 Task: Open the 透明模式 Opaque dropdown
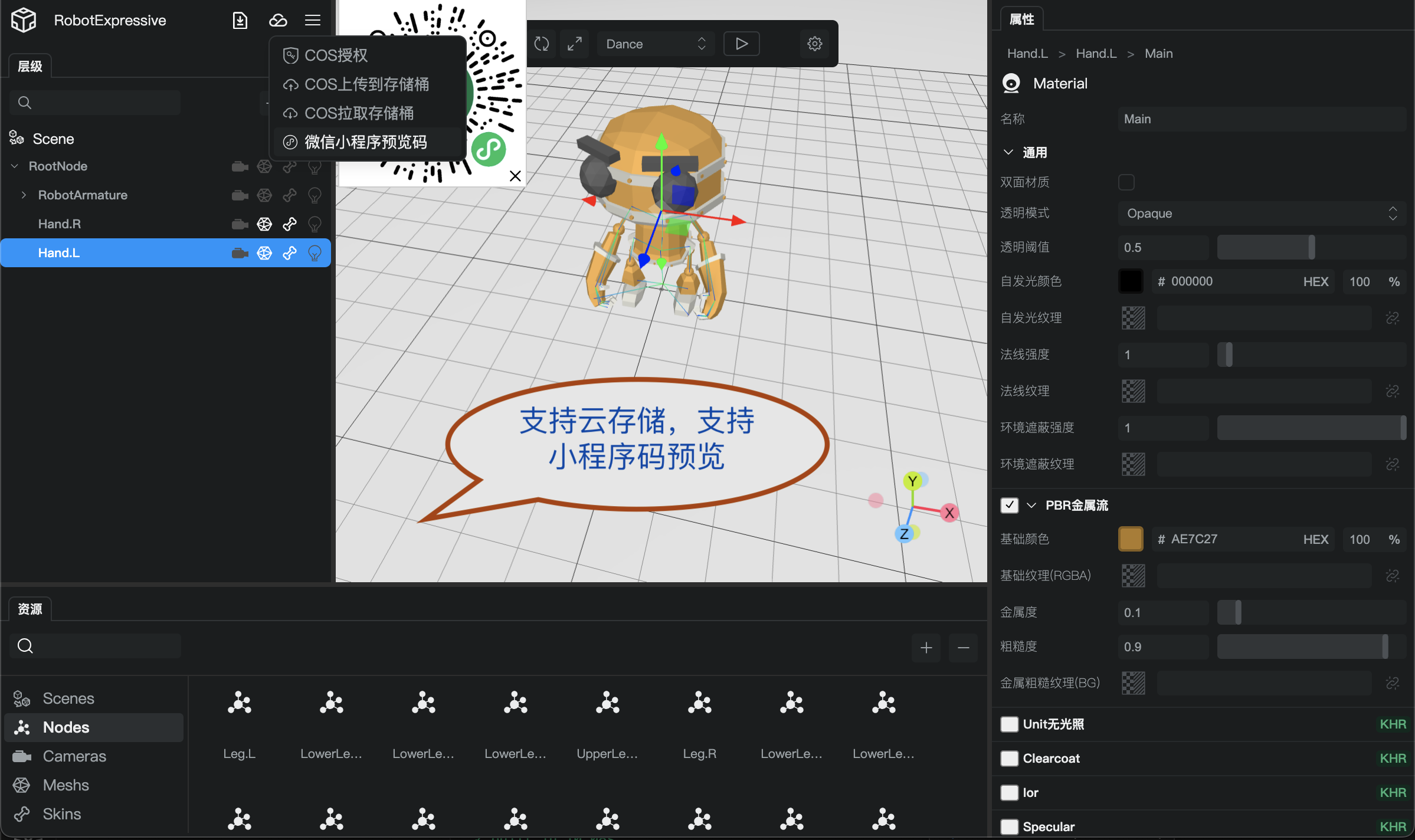tap(1262, 214)
